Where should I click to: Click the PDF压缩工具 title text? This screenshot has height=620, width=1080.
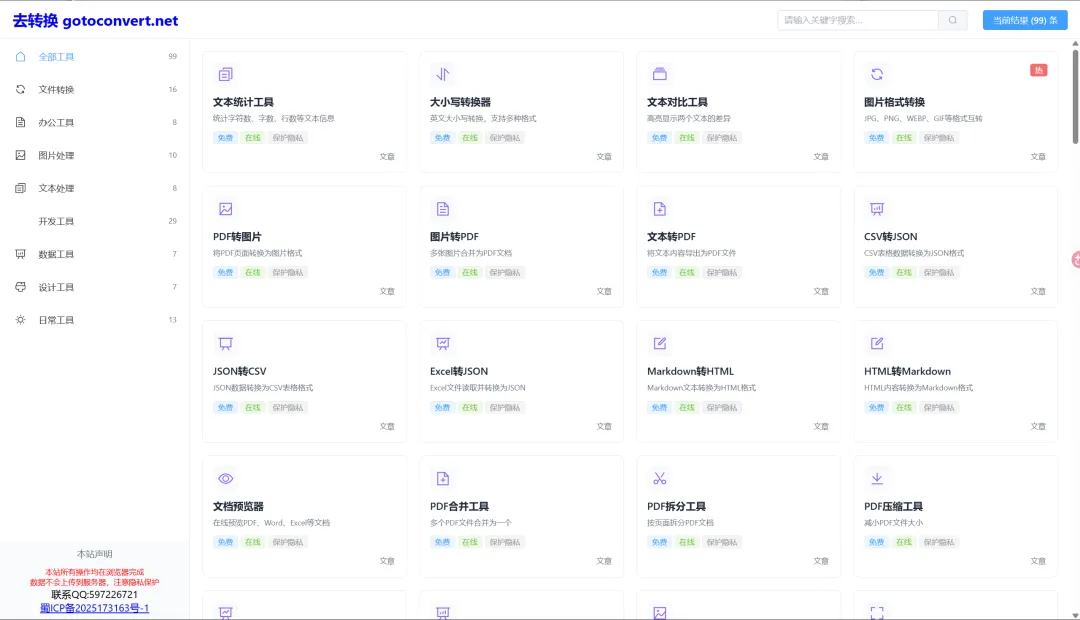point(893,506)
